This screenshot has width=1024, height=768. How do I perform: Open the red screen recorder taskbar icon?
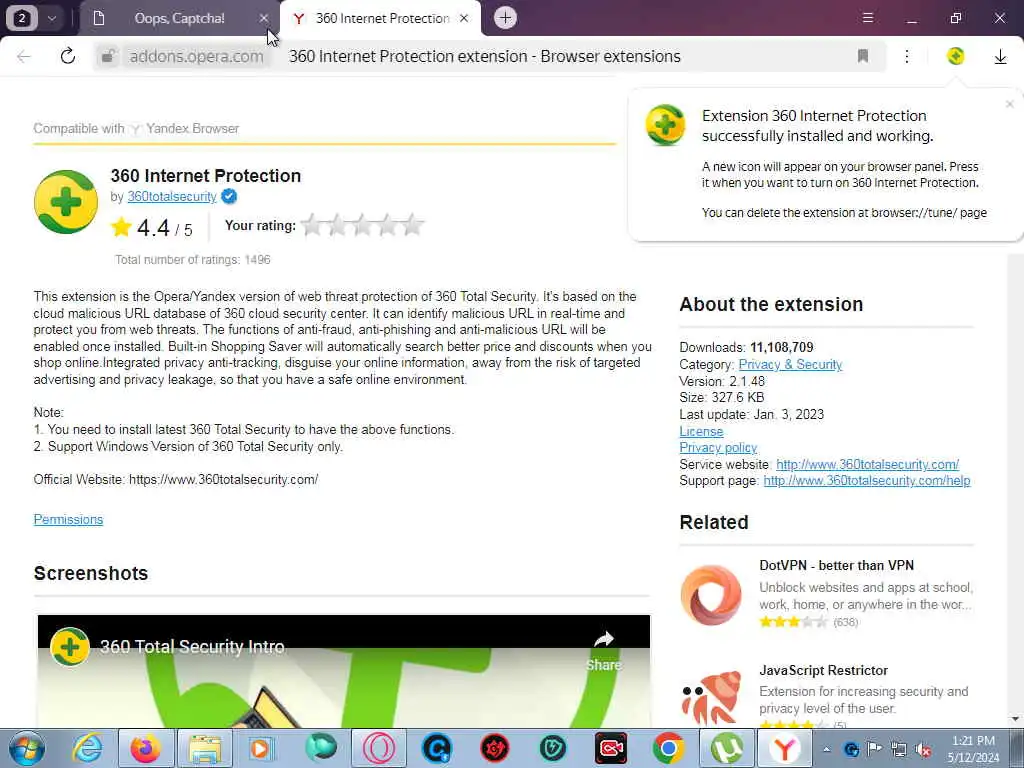point(611,748)
